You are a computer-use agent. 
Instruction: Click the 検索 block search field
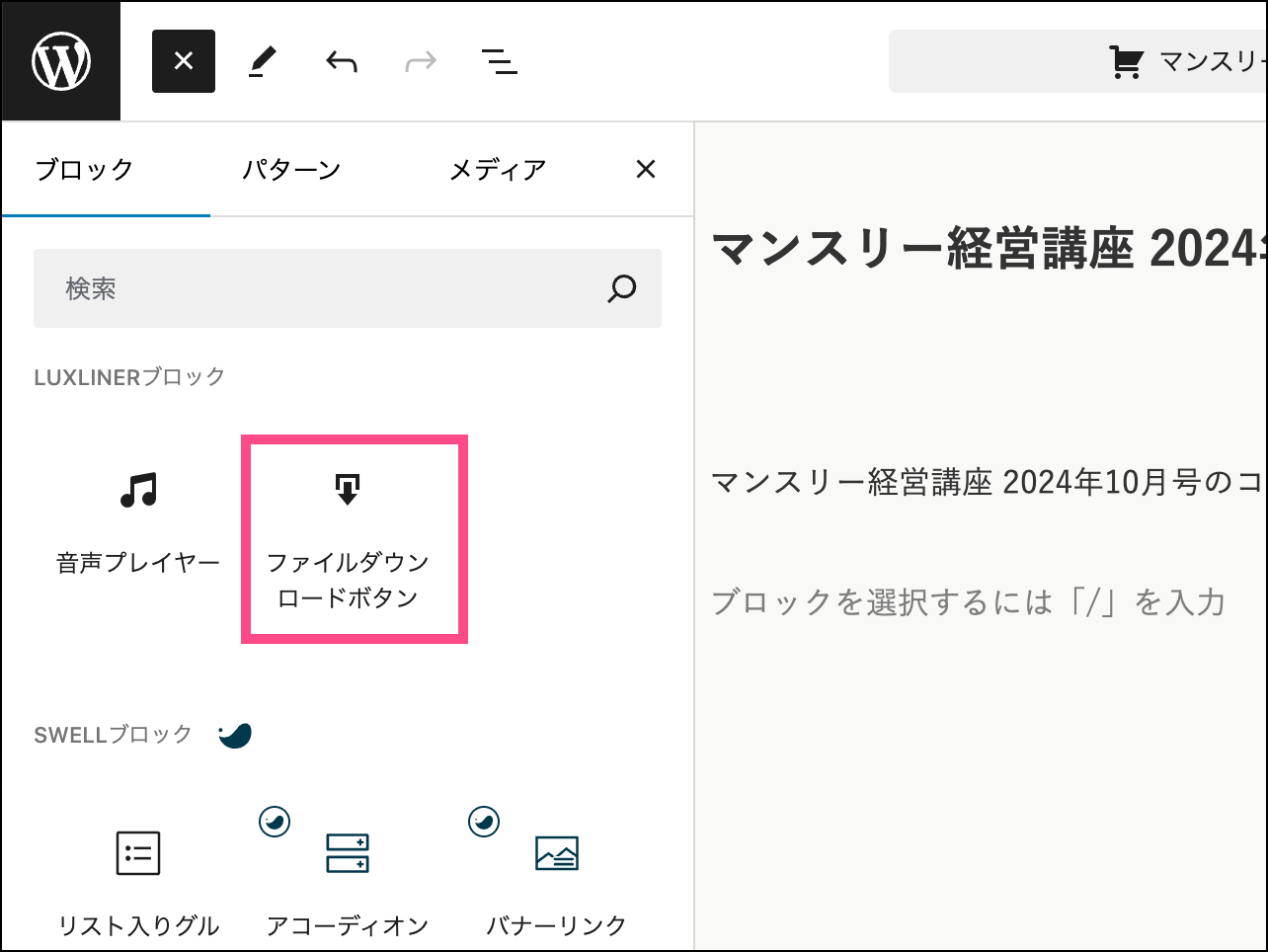316,288
